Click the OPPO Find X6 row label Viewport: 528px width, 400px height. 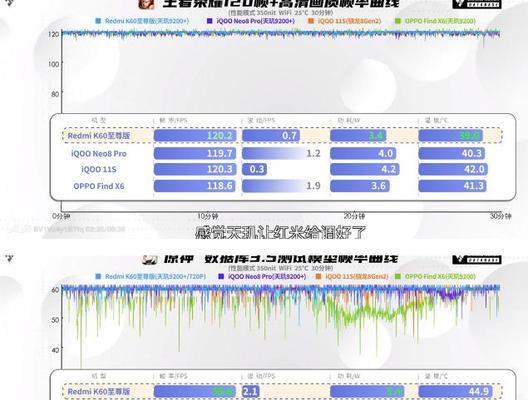point(99,186)
